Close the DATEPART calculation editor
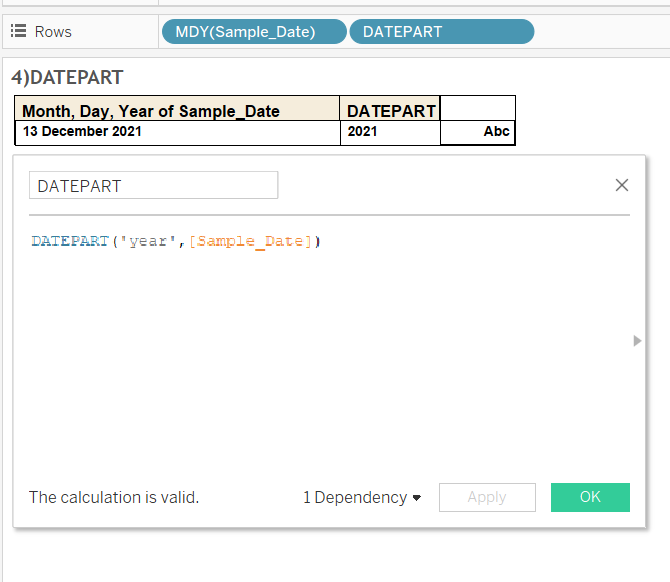This screenshot has height=582, width=670. tap(622, 185)
